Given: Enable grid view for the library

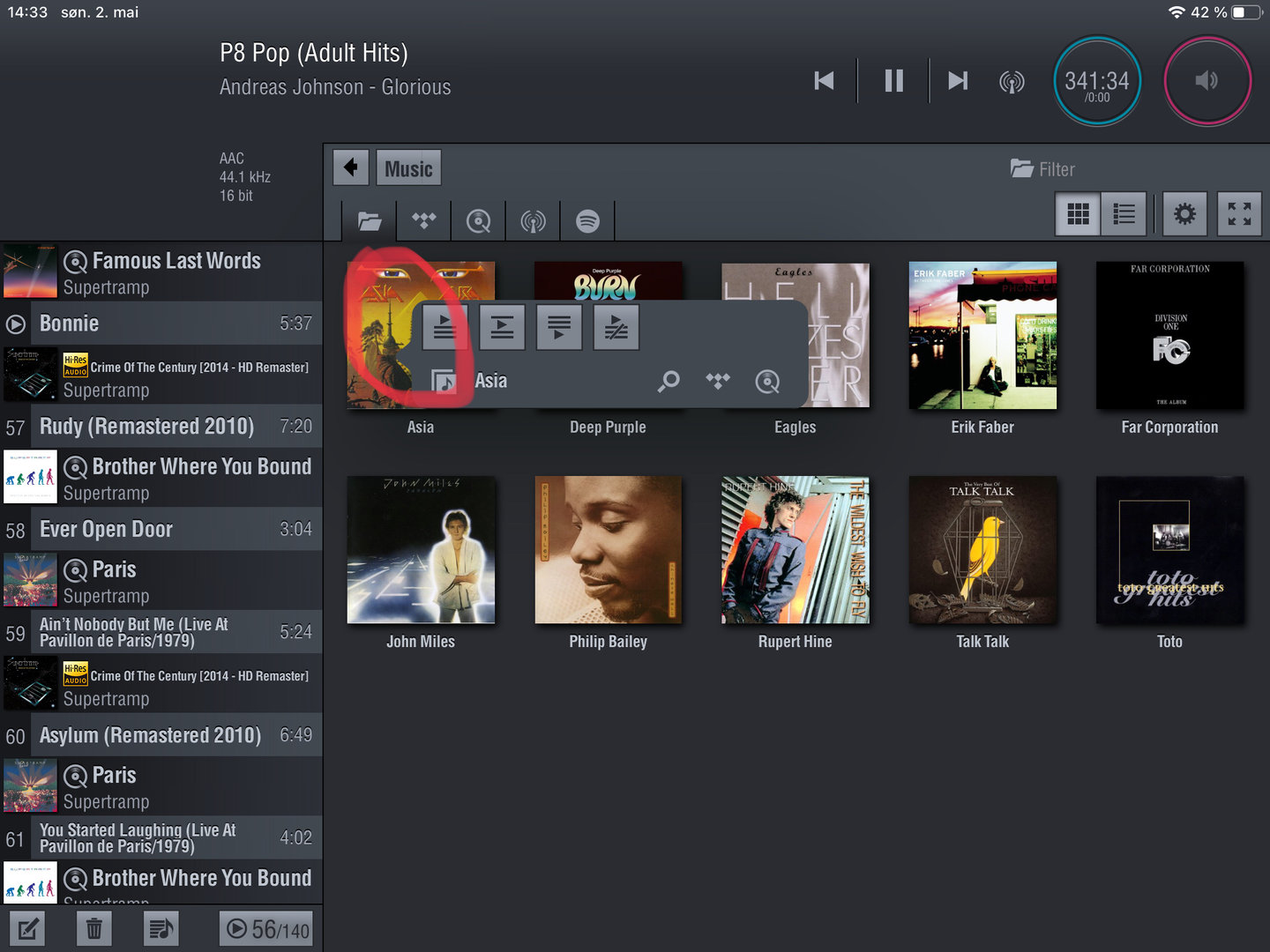Looking at the screenshot, I should coord(1078,213).
